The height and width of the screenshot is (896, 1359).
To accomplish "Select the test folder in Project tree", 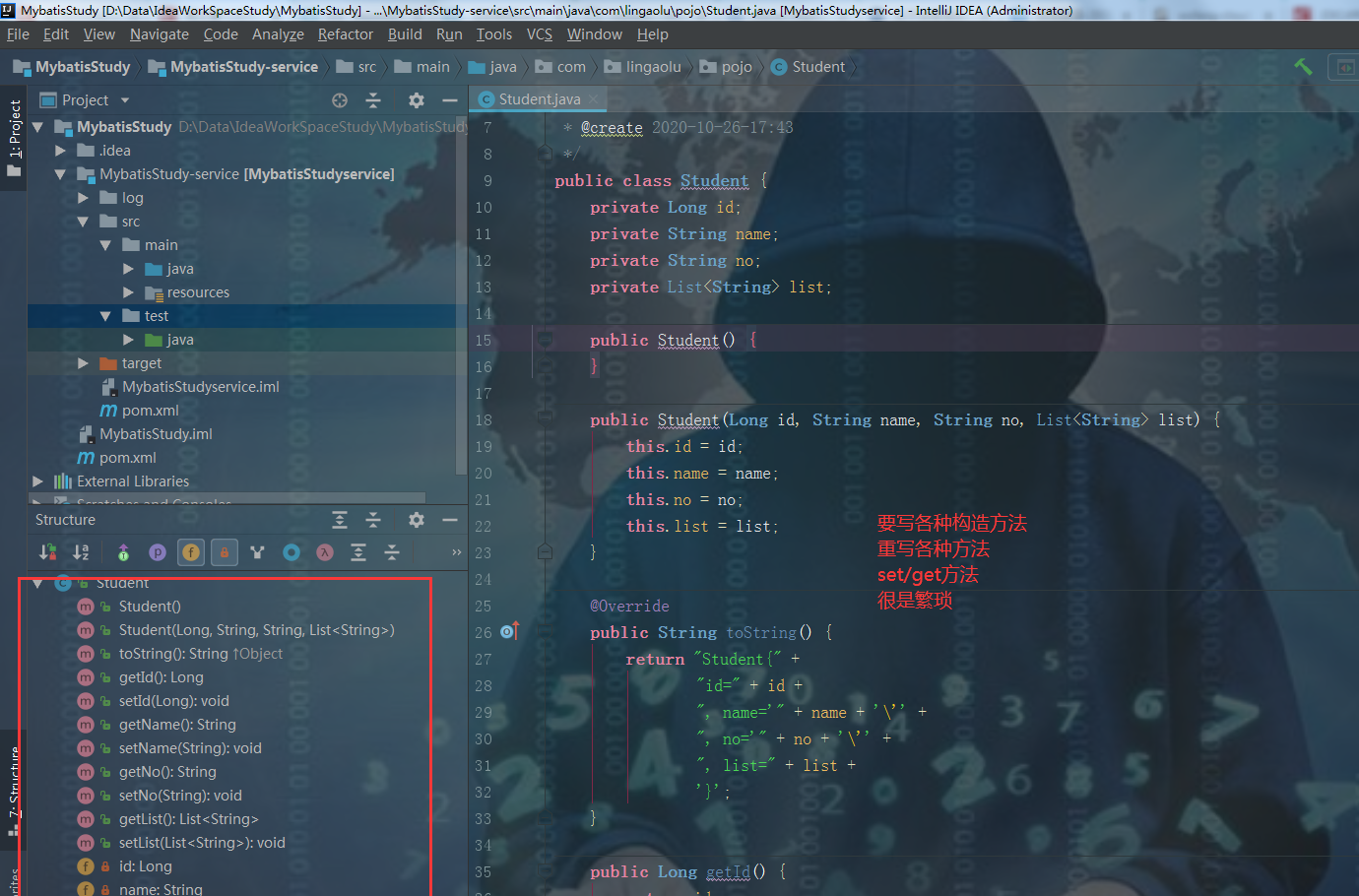I will point(157,316).
